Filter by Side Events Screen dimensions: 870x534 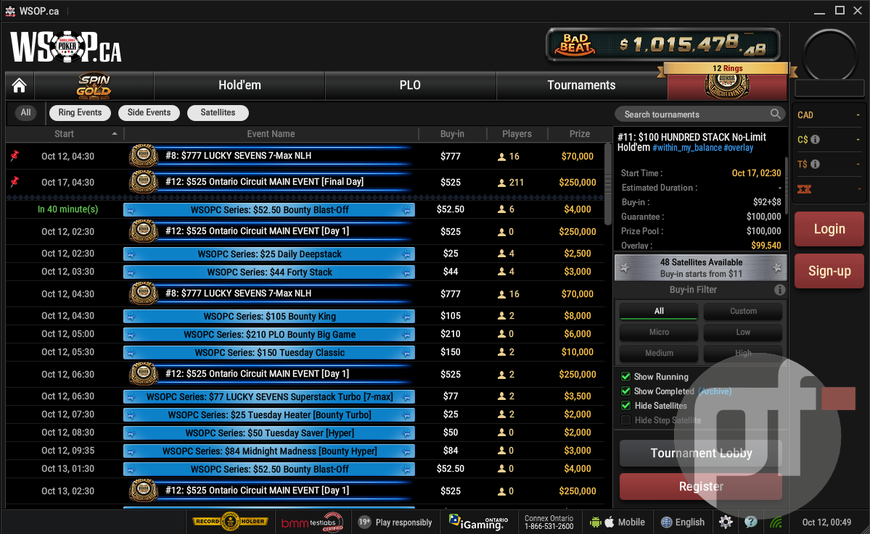149,113
